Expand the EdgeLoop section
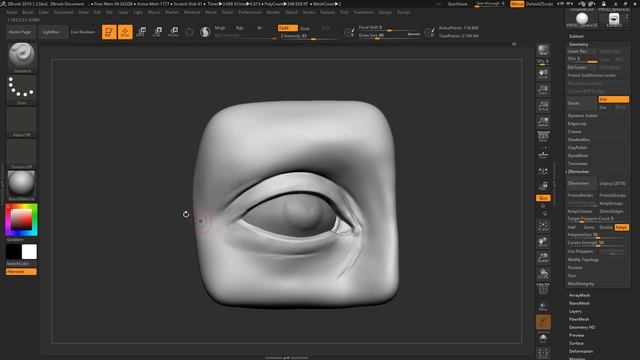Viewport: 640px width, 360px height. 577,124
